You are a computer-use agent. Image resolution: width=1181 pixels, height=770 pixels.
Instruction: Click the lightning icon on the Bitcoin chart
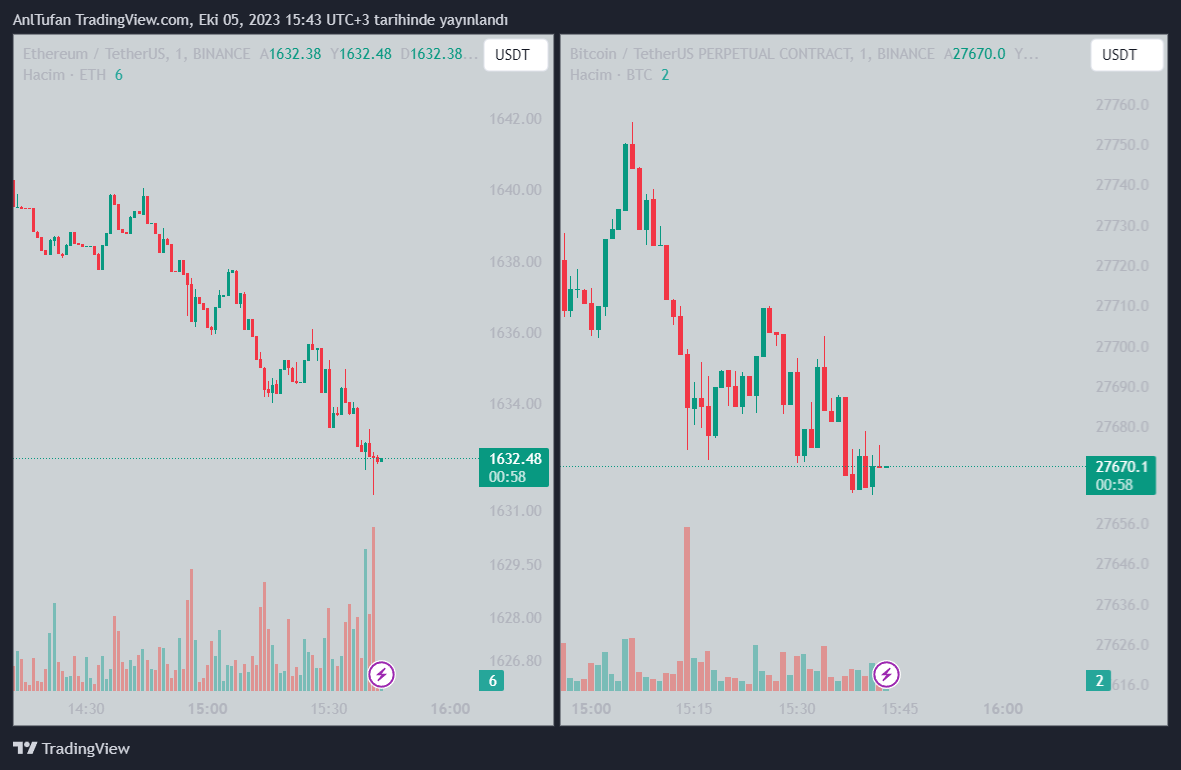[x=886, y=675]
